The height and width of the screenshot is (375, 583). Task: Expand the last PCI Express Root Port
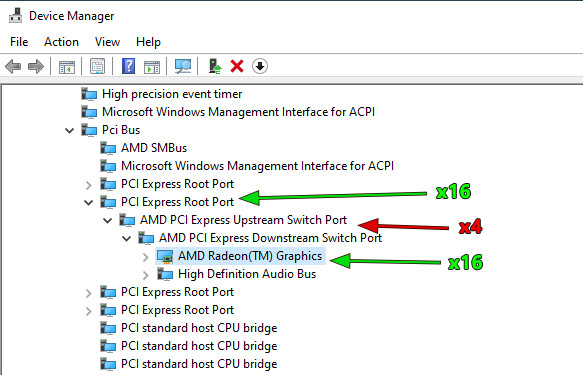pos(88,311)
